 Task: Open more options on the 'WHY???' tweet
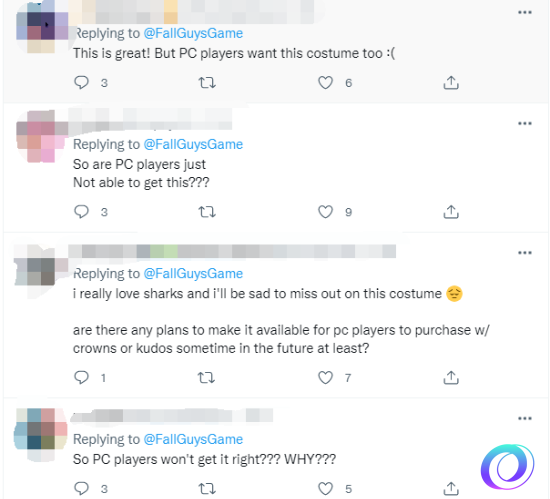[x=525, y=418]
